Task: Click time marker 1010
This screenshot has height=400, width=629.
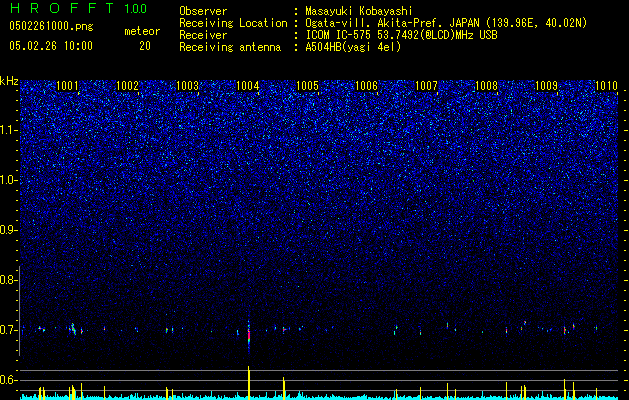Action: 607,86
